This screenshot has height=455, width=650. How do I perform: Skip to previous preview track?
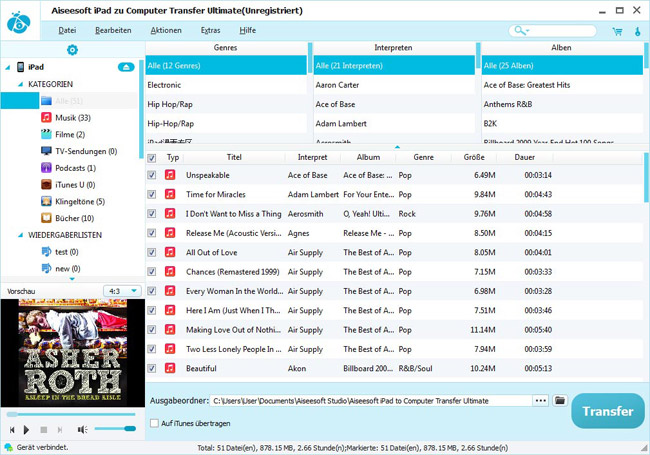[12, 430]
